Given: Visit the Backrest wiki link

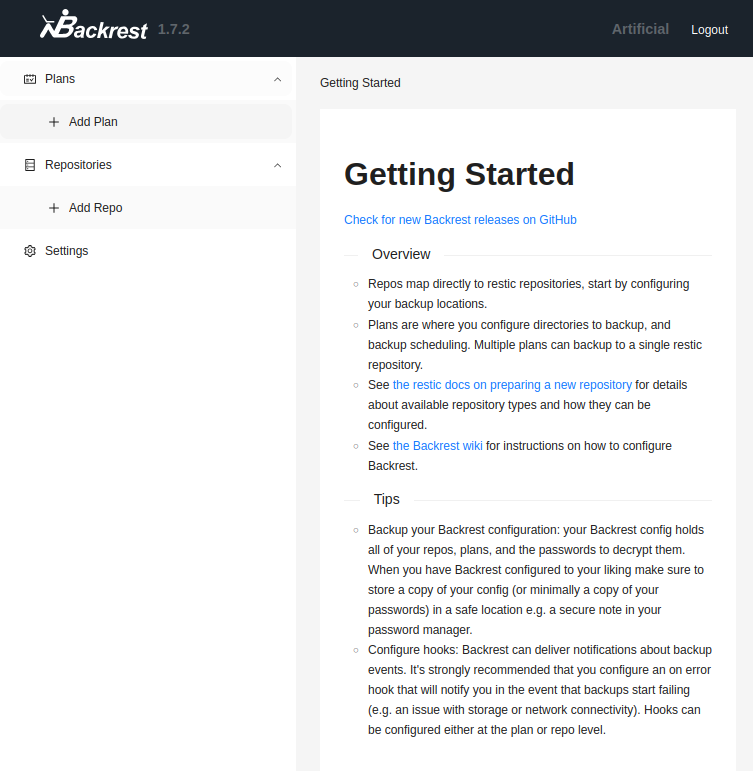Looking at the screenshot, I should coord(437,446).
